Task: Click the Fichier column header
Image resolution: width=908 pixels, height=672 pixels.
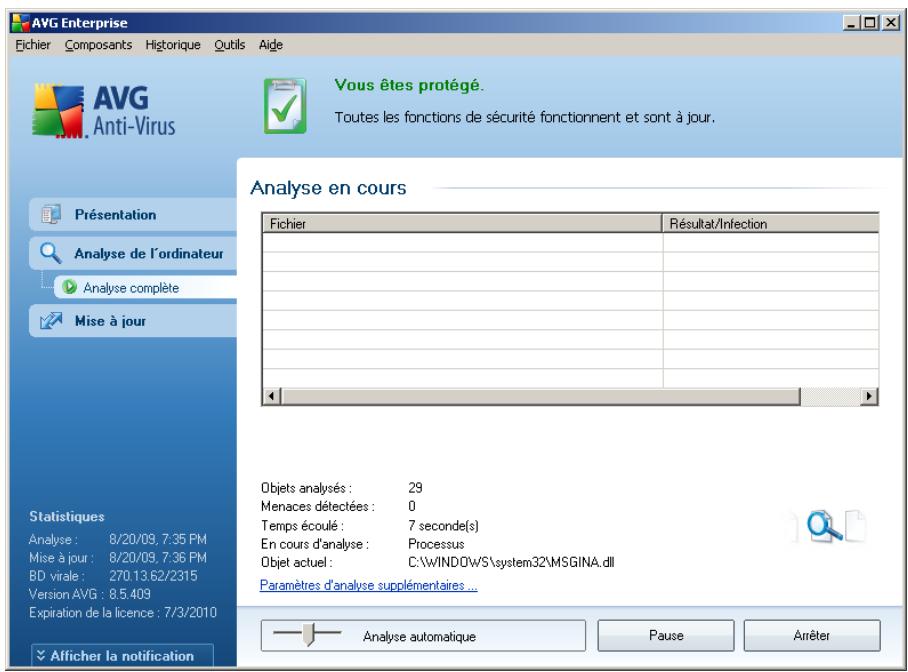Action: (462, 224)
